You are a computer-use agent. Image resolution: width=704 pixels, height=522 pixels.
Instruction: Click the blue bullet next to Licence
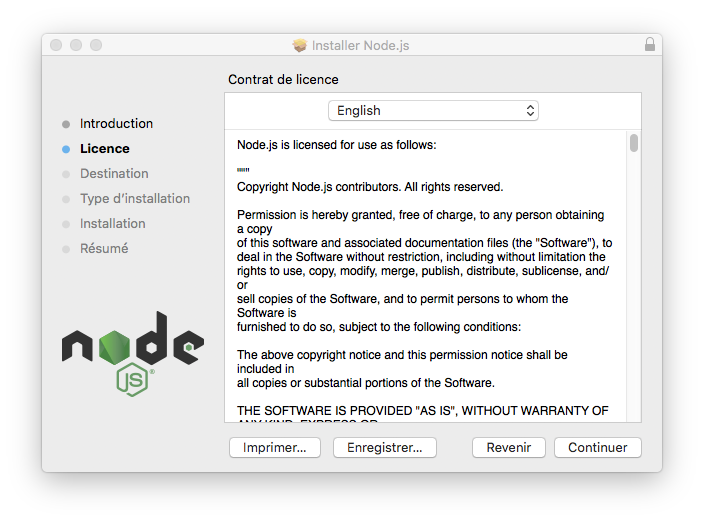[66, 149]
